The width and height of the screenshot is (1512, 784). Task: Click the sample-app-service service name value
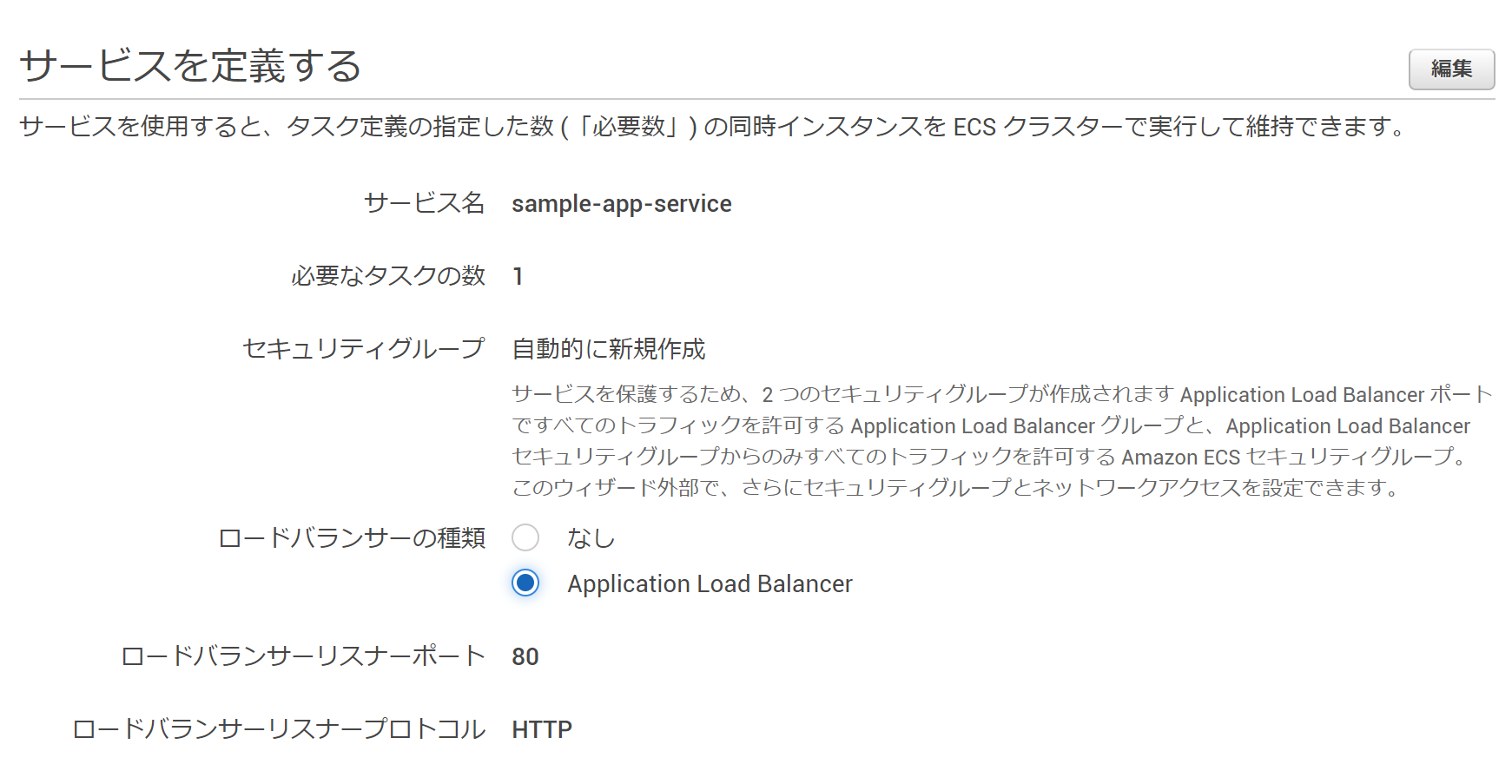tap(622, 204)
